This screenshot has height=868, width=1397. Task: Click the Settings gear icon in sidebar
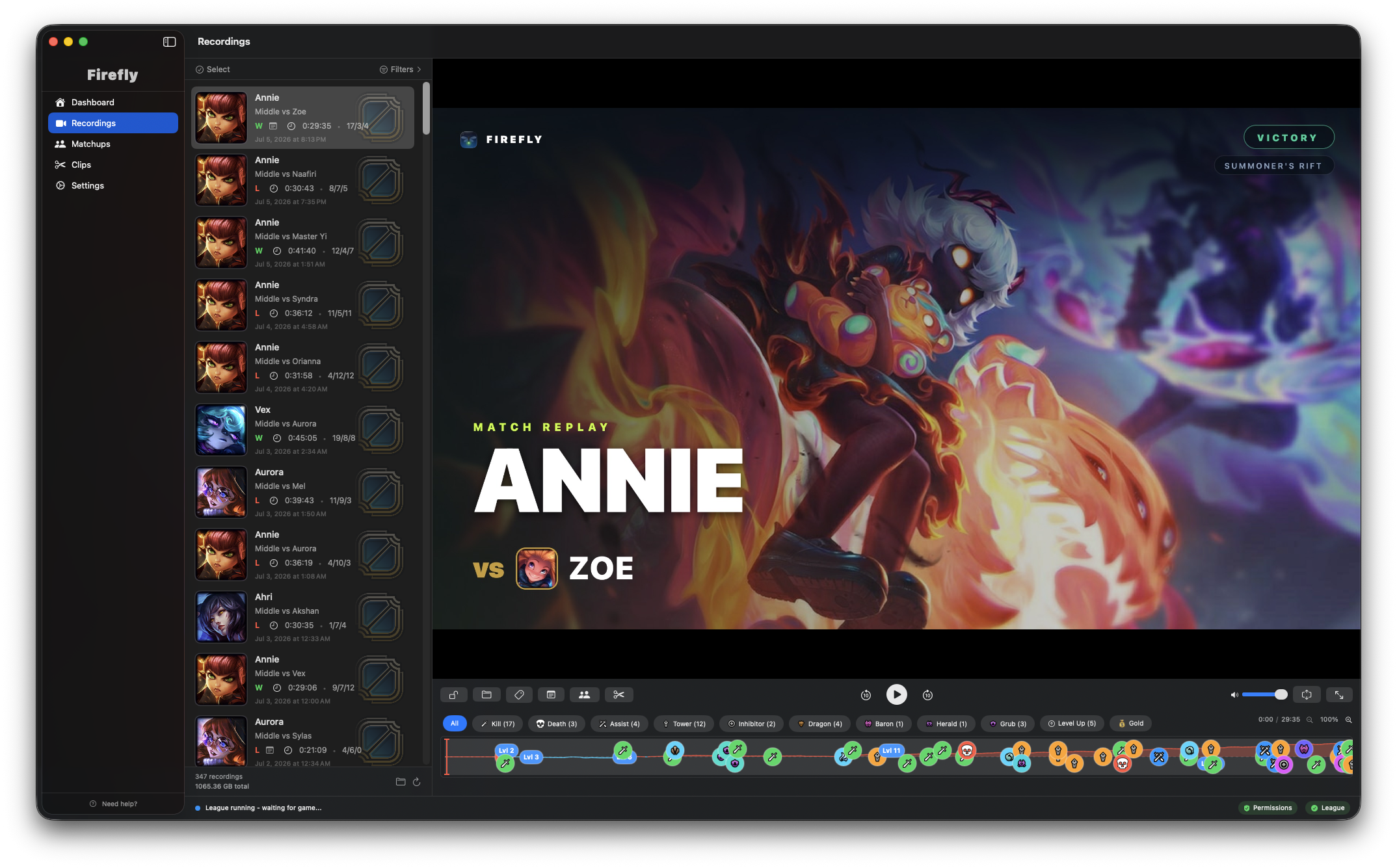click(60, 185)
